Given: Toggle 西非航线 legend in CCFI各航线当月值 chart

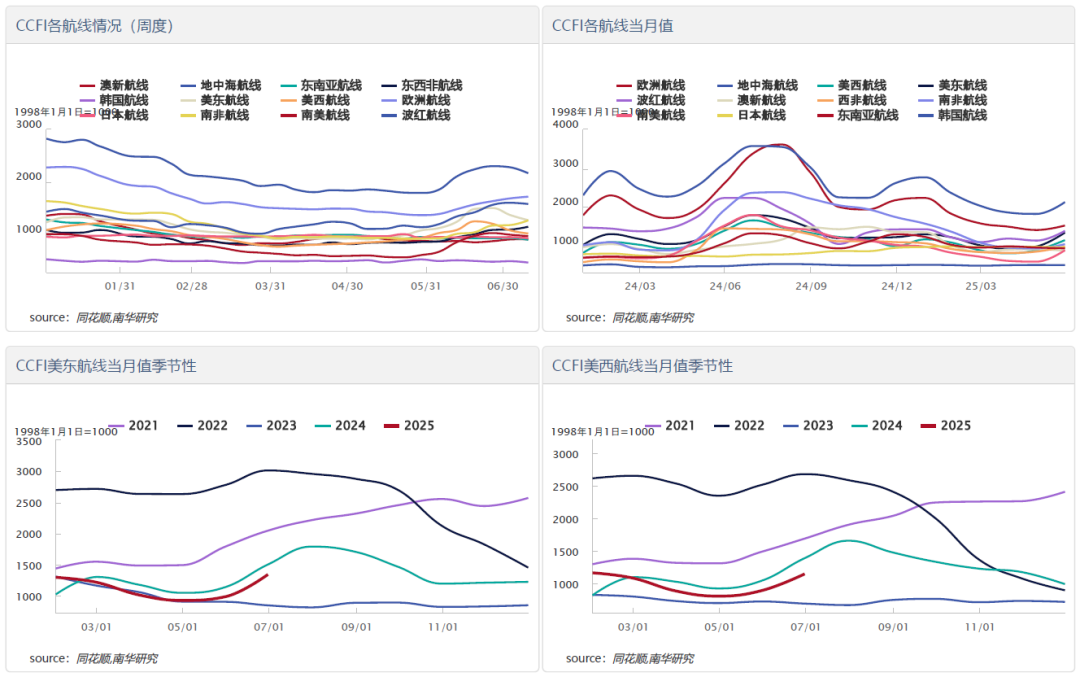Looking at the screenshot, I should pyautogui.click(x=852, y=100).
